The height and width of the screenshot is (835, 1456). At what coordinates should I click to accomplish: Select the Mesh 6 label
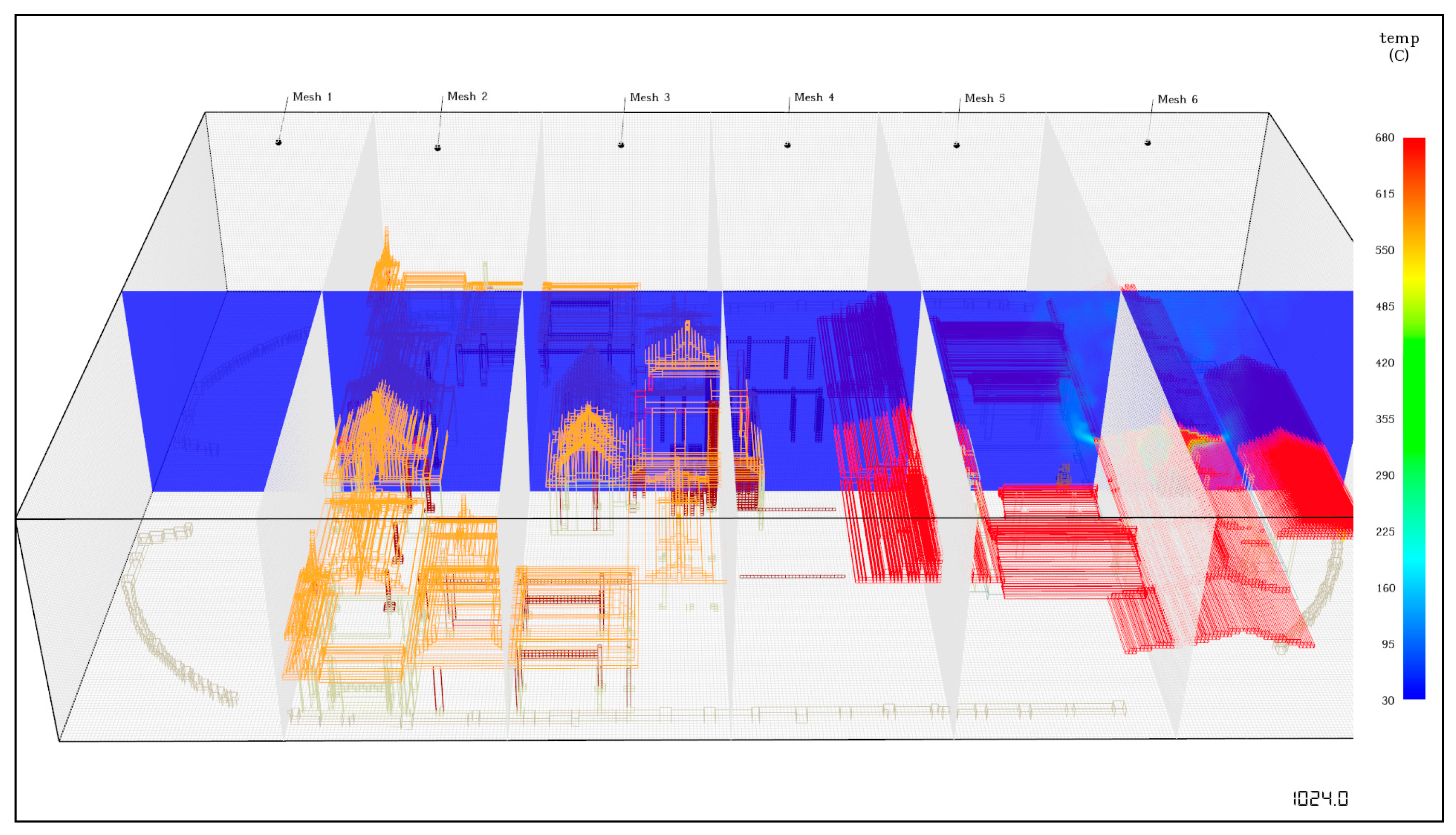[x=1177, y=99]
